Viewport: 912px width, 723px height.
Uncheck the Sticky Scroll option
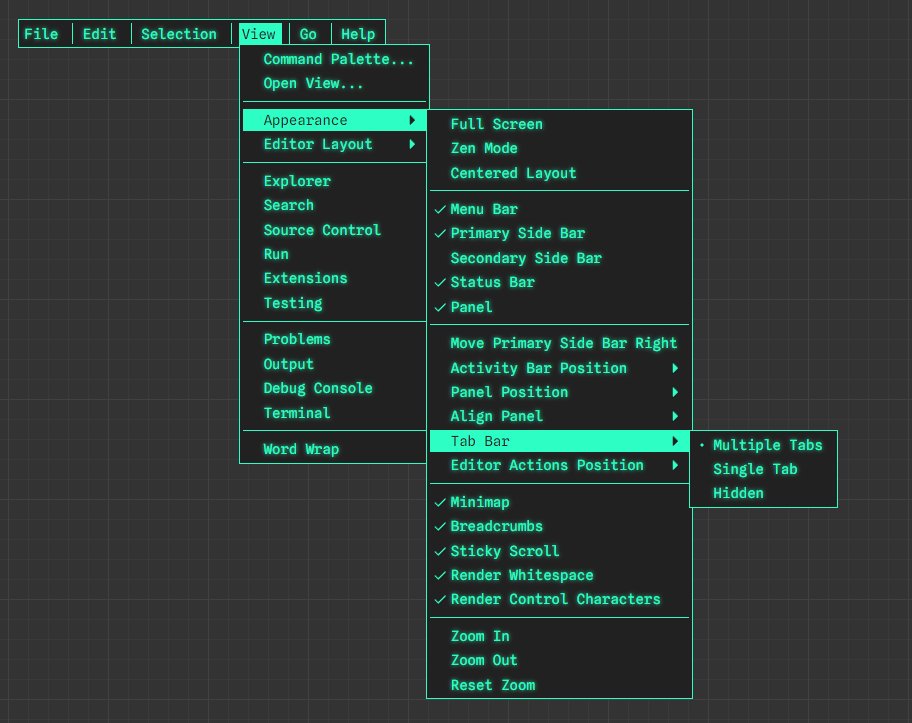pyautogui.click(x=560, y=551)
